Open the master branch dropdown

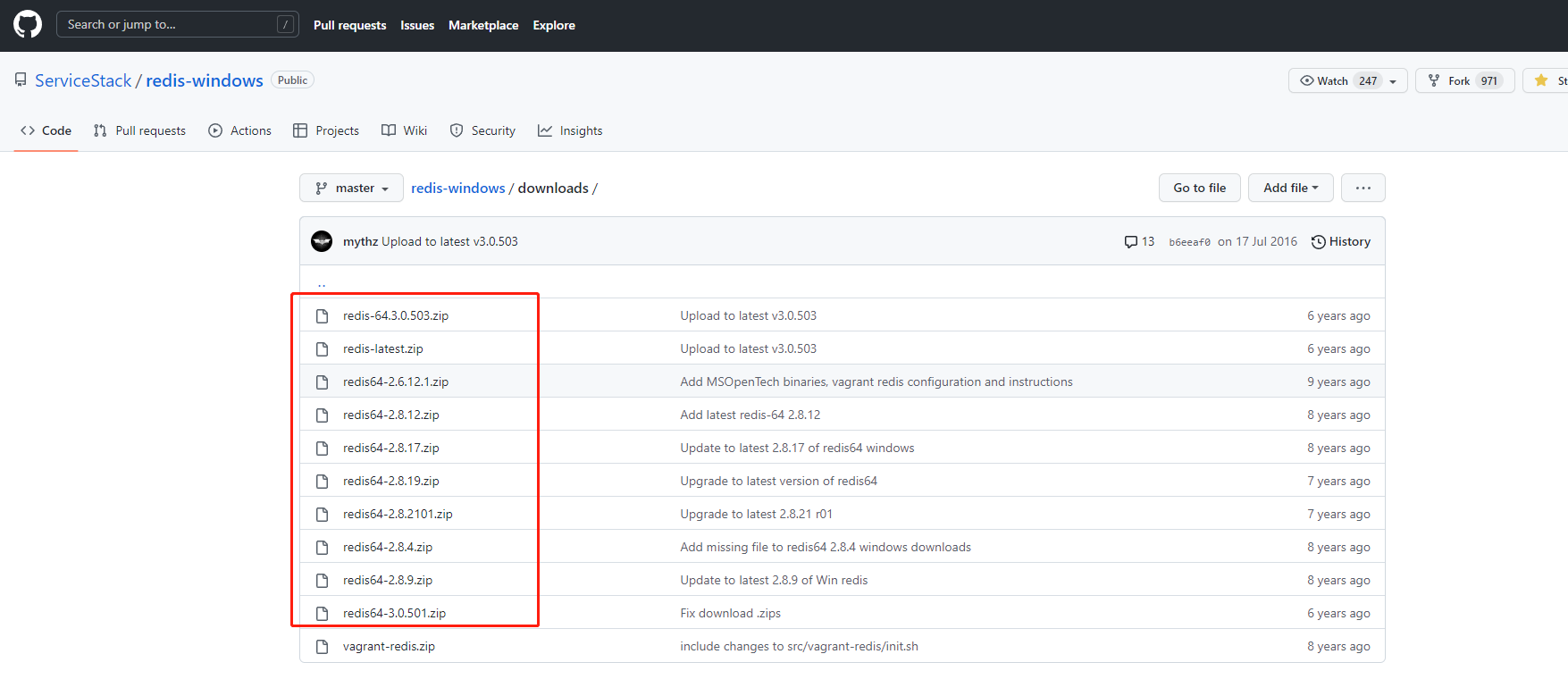click(x=351, y=188)
